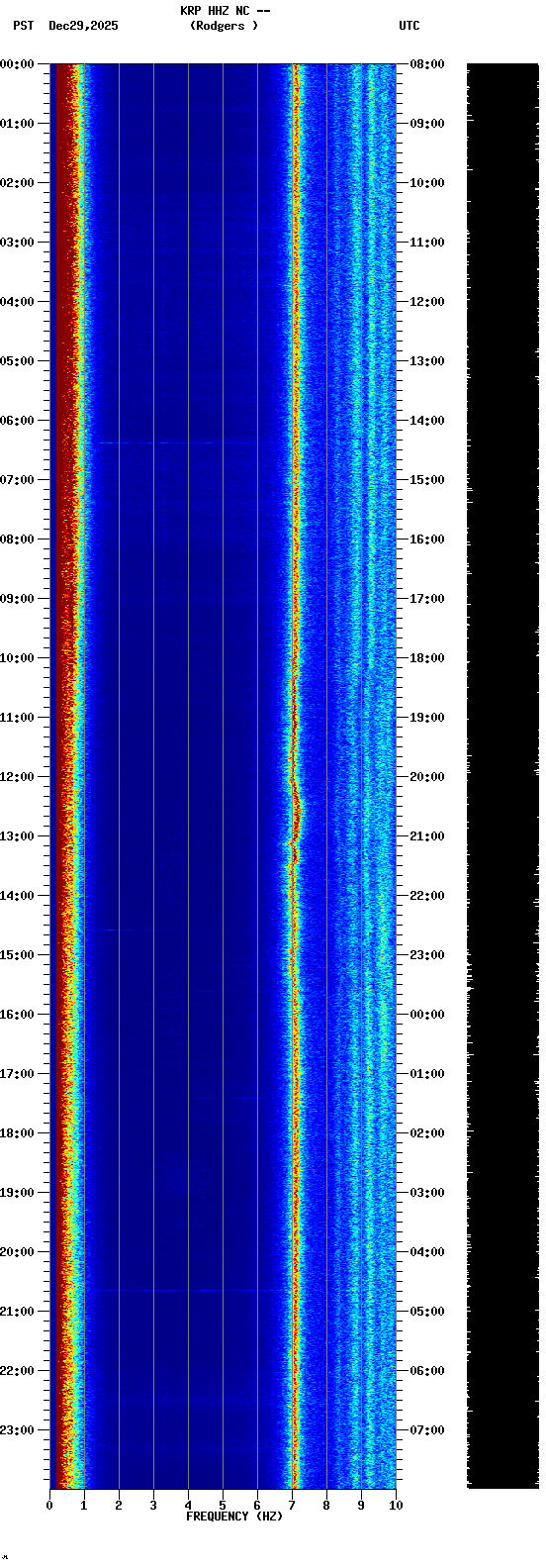The image size is (546, 1568).
Task: Click the 20:00 UTC time label
Action: pyautogui.click(x=427, y=777)
